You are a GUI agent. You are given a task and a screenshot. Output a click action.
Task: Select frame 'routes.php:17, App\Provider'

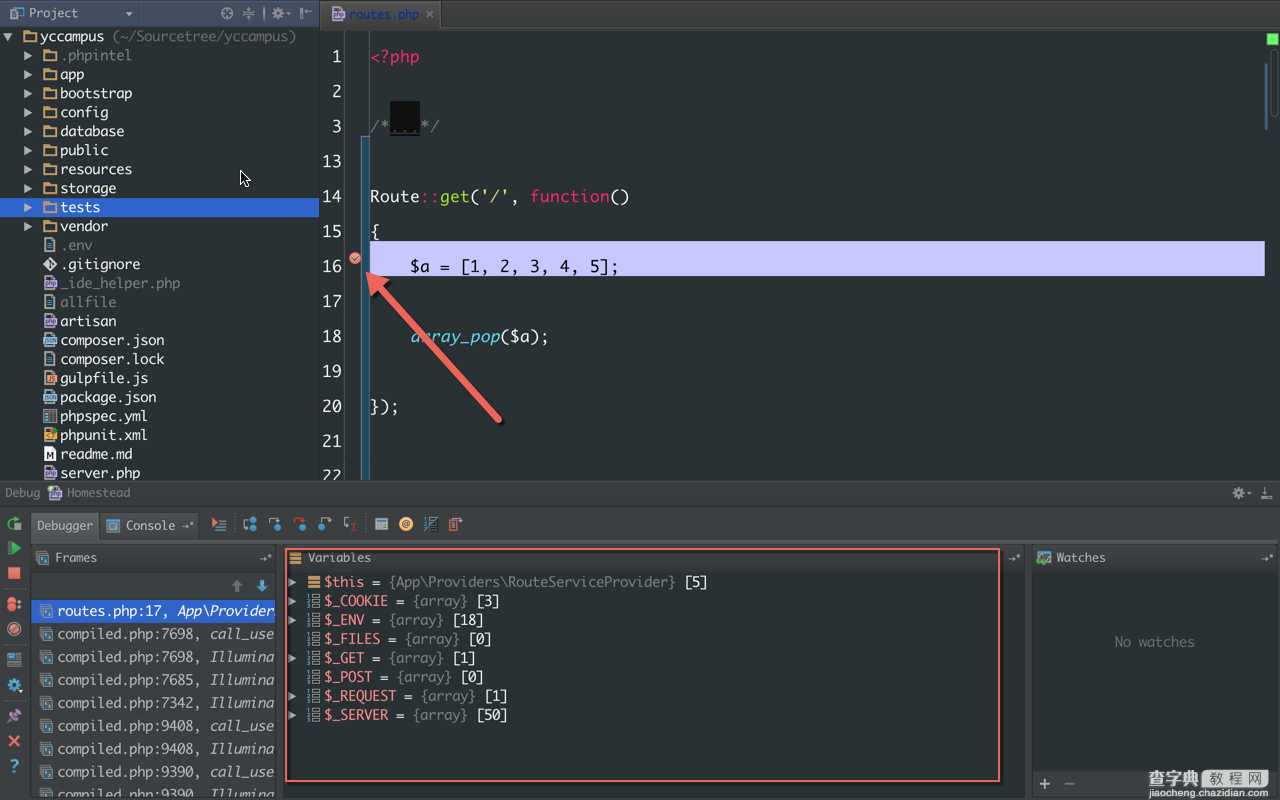click(x=154, y=611)
